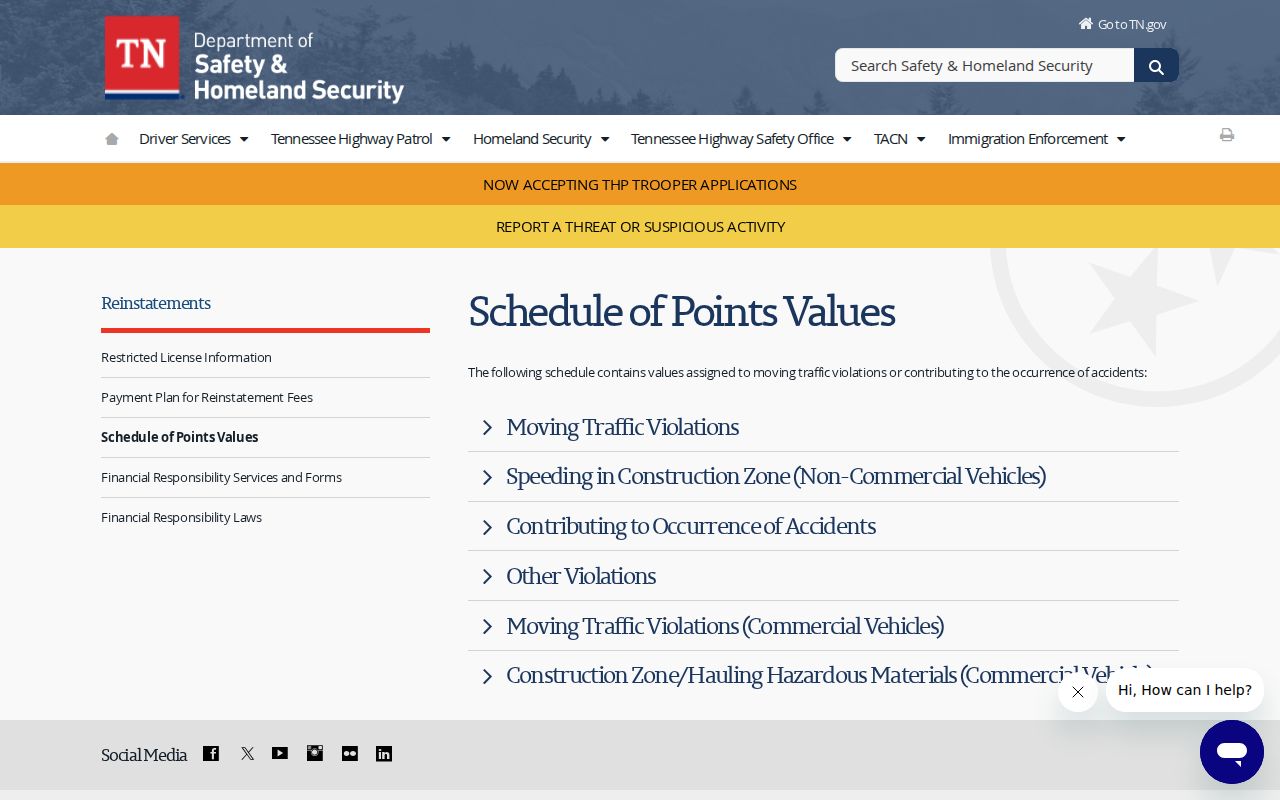Image resolution: width=1280 pixels, height=800 pixels.
Task: Open the LinkedIn social media icon
Action: pyautogui.click(x=384, y=753)
